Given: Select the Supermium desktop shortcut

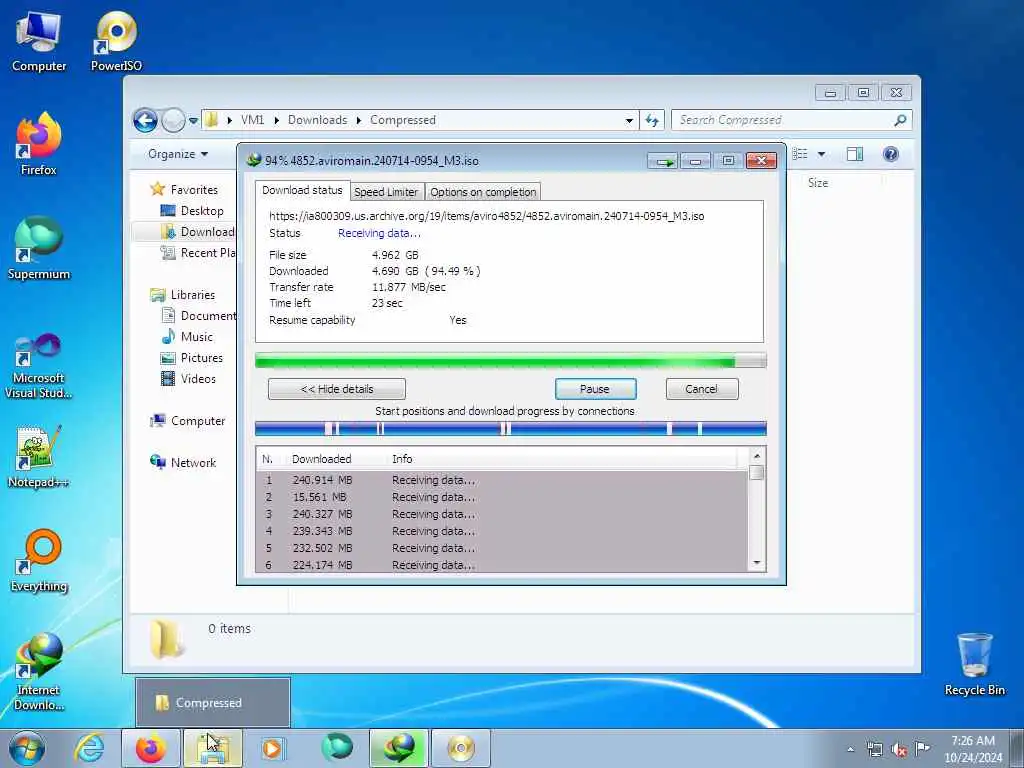Looking at the screenshot, I should click(x=39, y=248).
